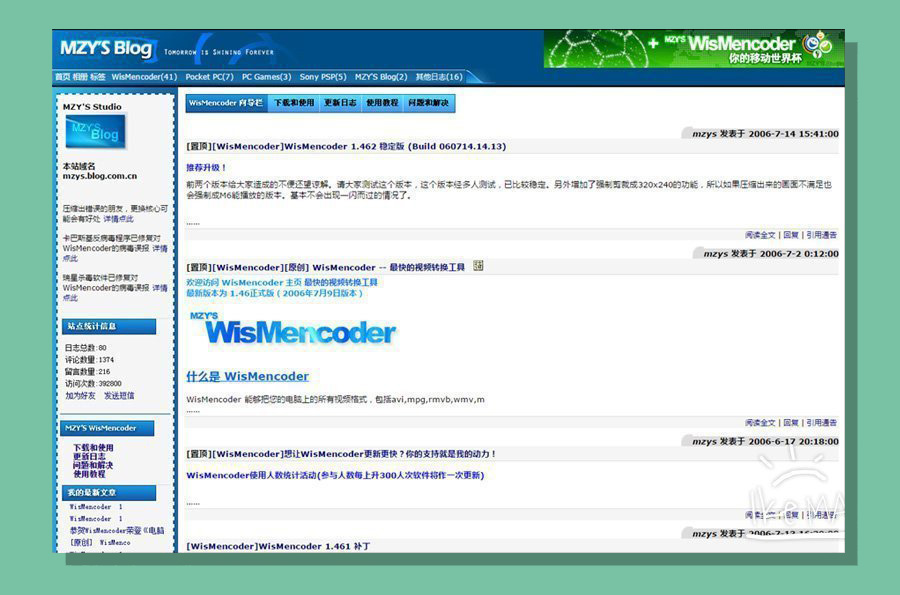Click the 站点统计信息 section header
900x595 pixels.
pos(108,326)
